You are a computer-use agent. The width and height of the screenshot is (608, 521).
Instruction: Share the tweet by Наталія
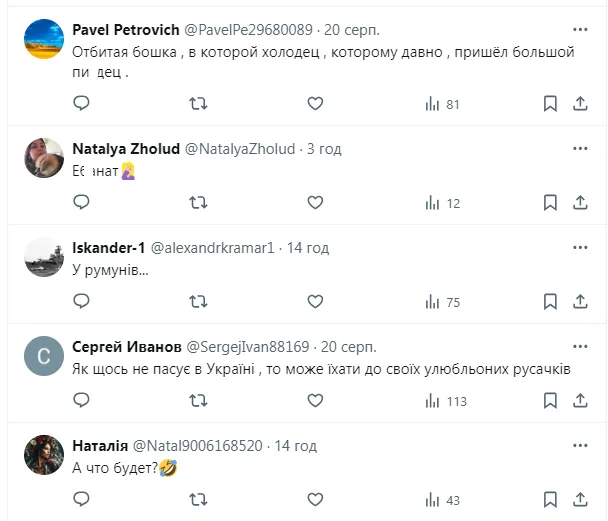[x=580, y=498]
